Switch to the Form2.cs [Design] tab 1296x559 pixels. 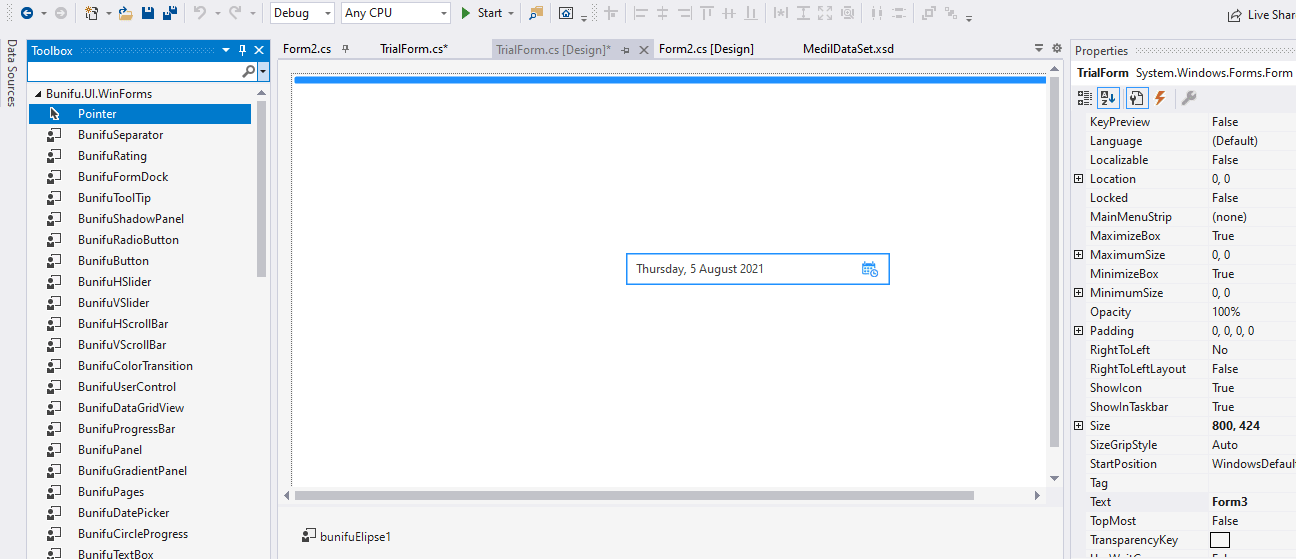[706, 49]
